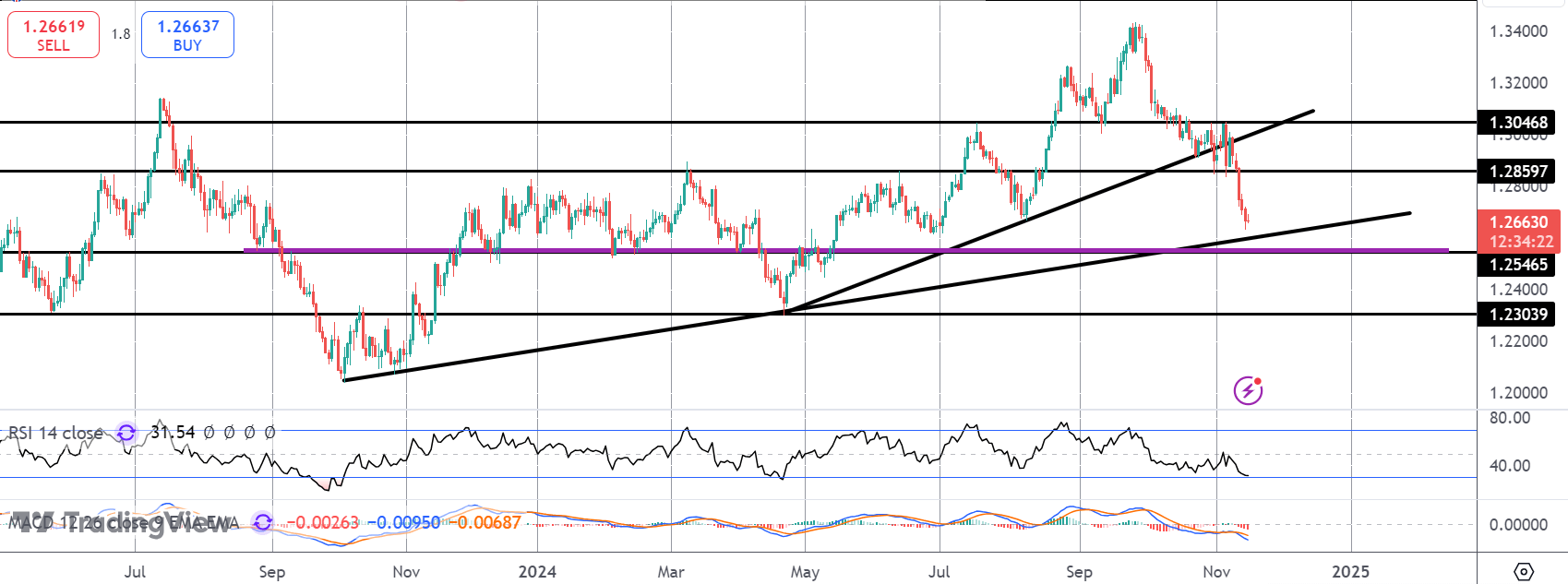
Task: Click the 1.32000 price axis value
Action: point(1519,83)
